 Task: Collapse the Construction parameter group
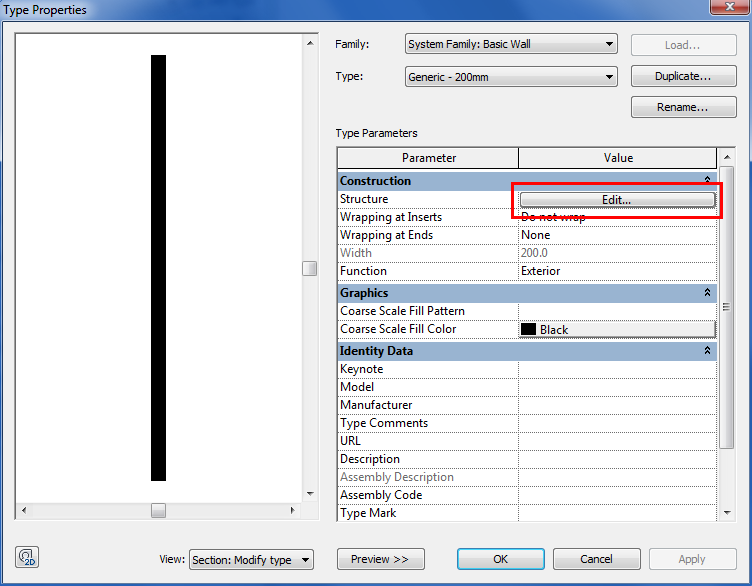[707, 179]
